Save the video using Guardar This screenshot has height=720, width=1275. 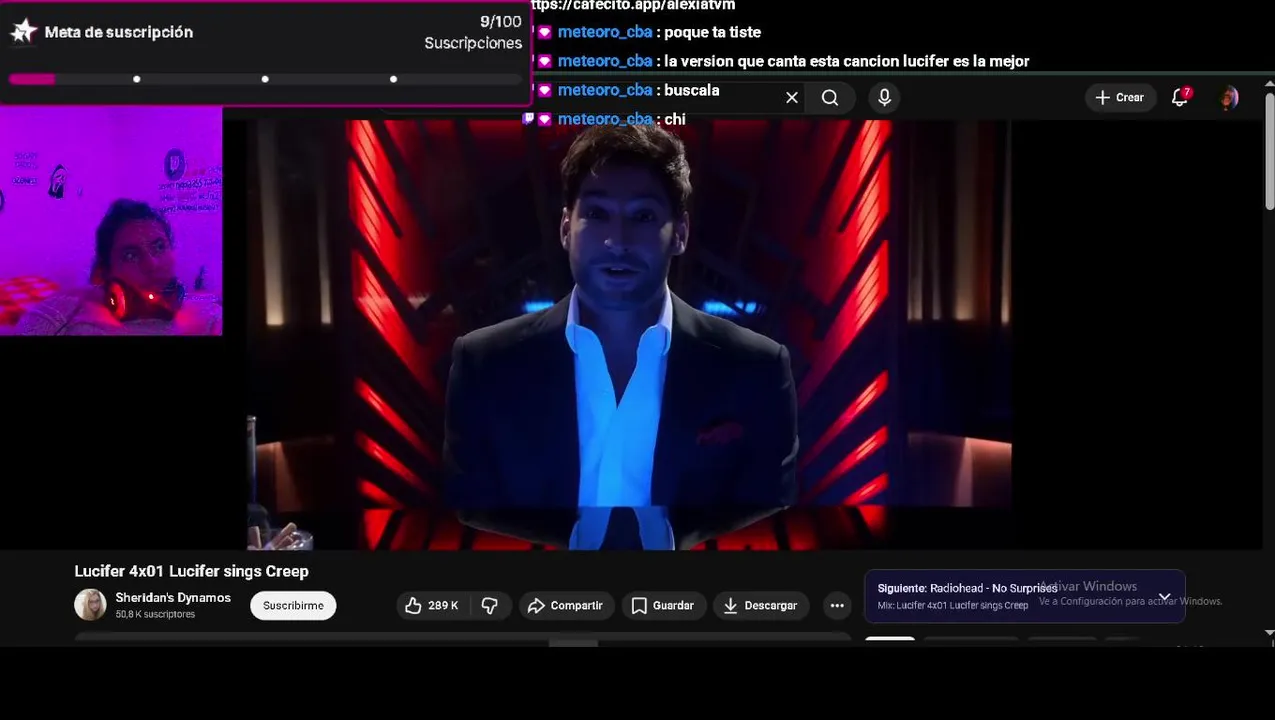coord(663,605)
